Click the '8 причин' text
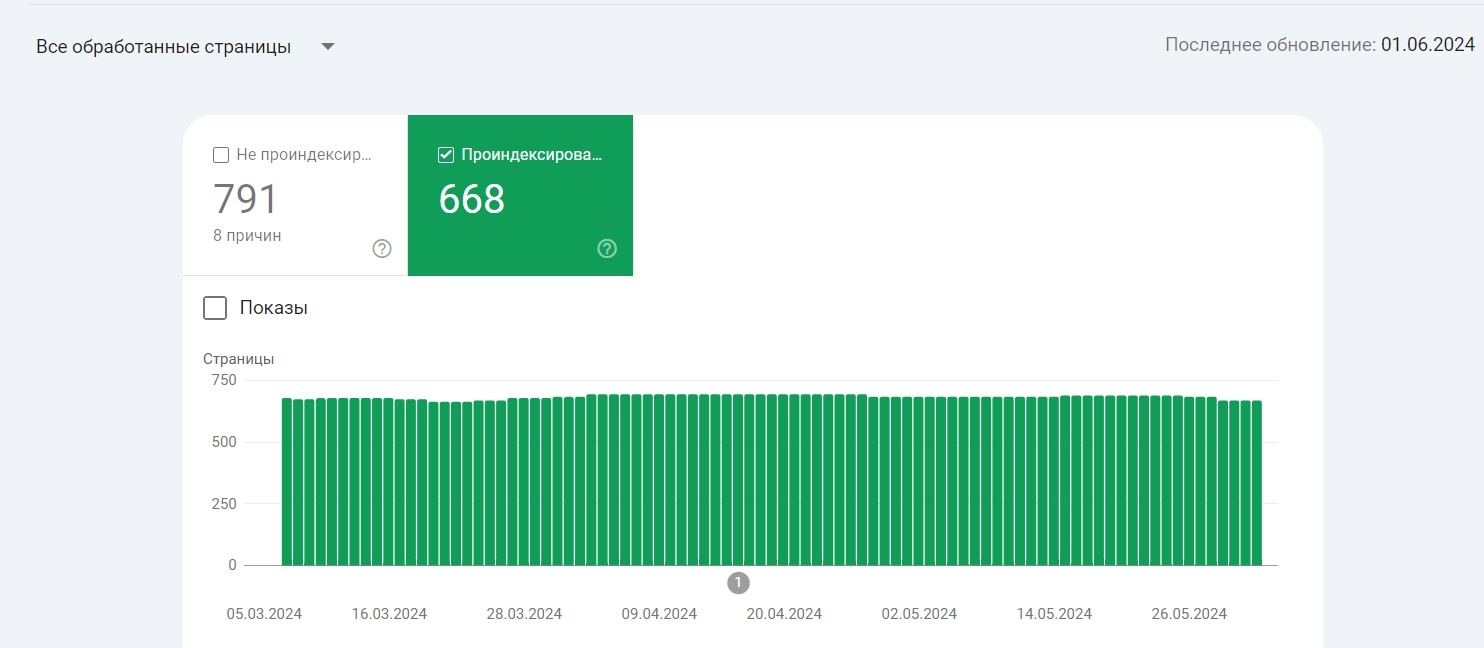 point(247,236)
